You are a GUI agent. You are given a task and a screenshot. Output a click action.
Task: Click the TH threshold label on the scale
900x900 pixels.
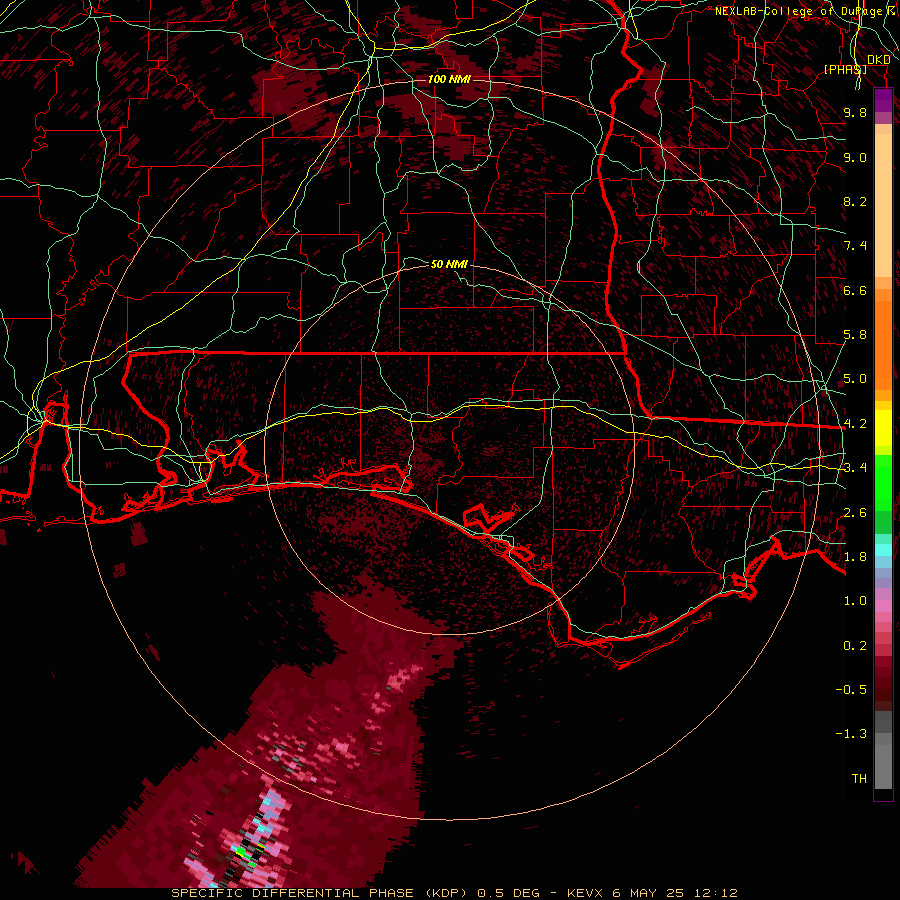pyautogui.click(x=859, y=779)
